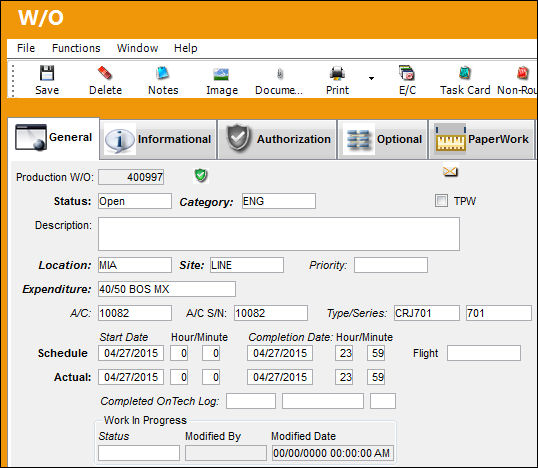Click the Schedule completion minute field 59
538x468 pixels.
[376, 353]
